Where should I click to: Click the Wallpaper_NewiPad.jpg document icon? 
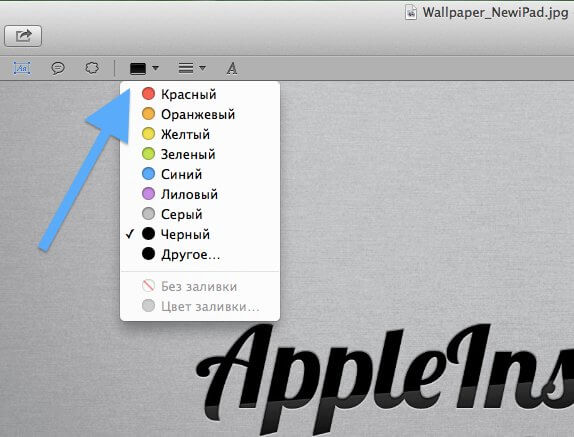click(411, 13)
